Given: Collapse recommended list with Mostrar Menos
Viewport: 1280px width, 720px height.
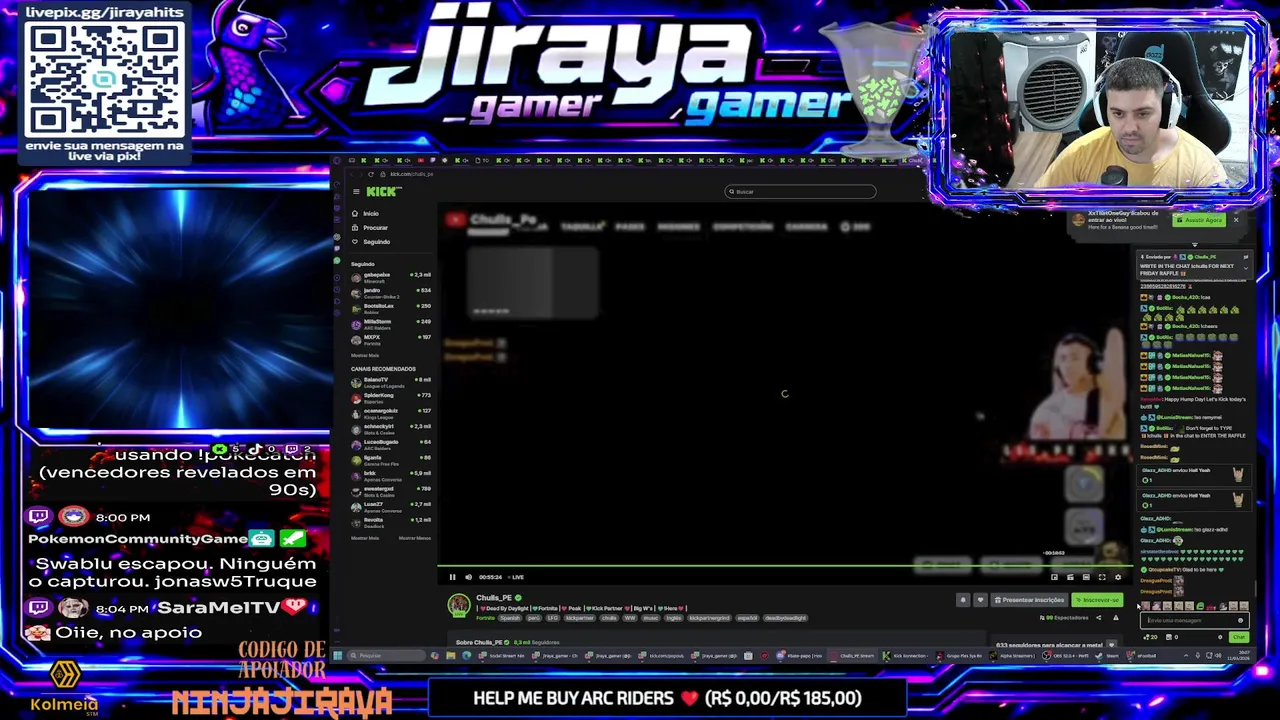Looking at the screenshot, I should coord(415,538).
